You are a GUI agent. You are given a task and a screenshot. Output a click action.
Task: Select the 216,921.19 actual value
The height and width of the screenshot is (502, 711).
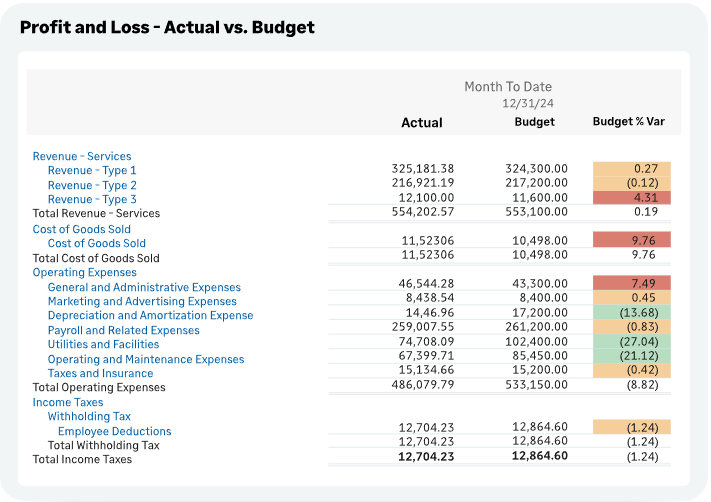(x=423, y=183)
